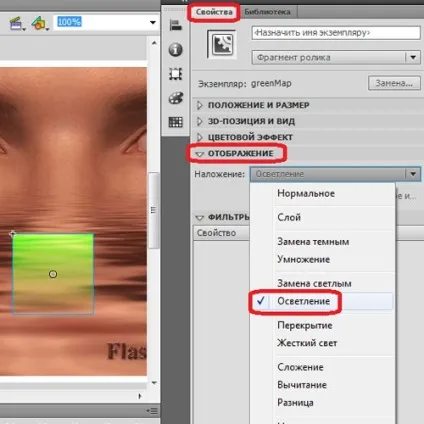Open the Color palette panel icon

coord(175,98)
